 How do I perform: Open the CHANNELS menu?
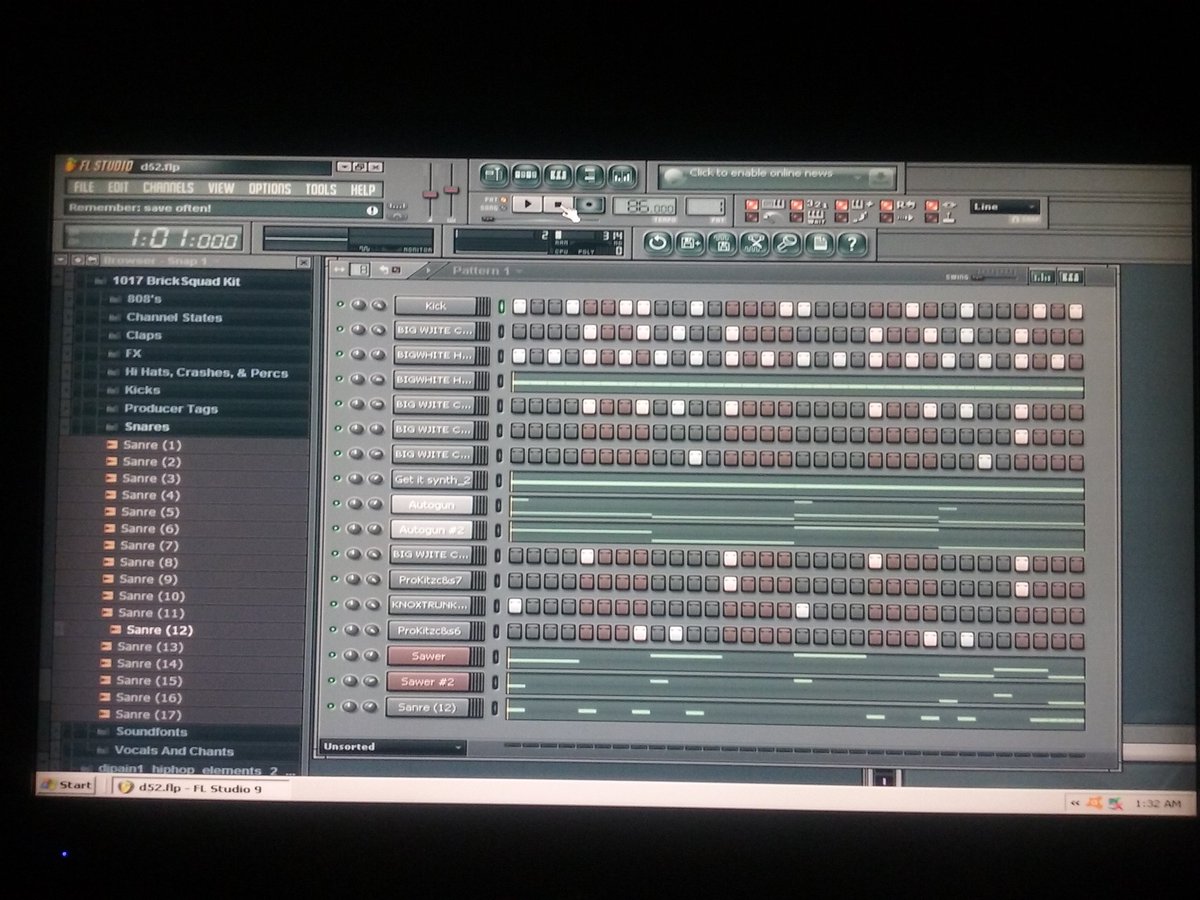(x=169, y=188)
